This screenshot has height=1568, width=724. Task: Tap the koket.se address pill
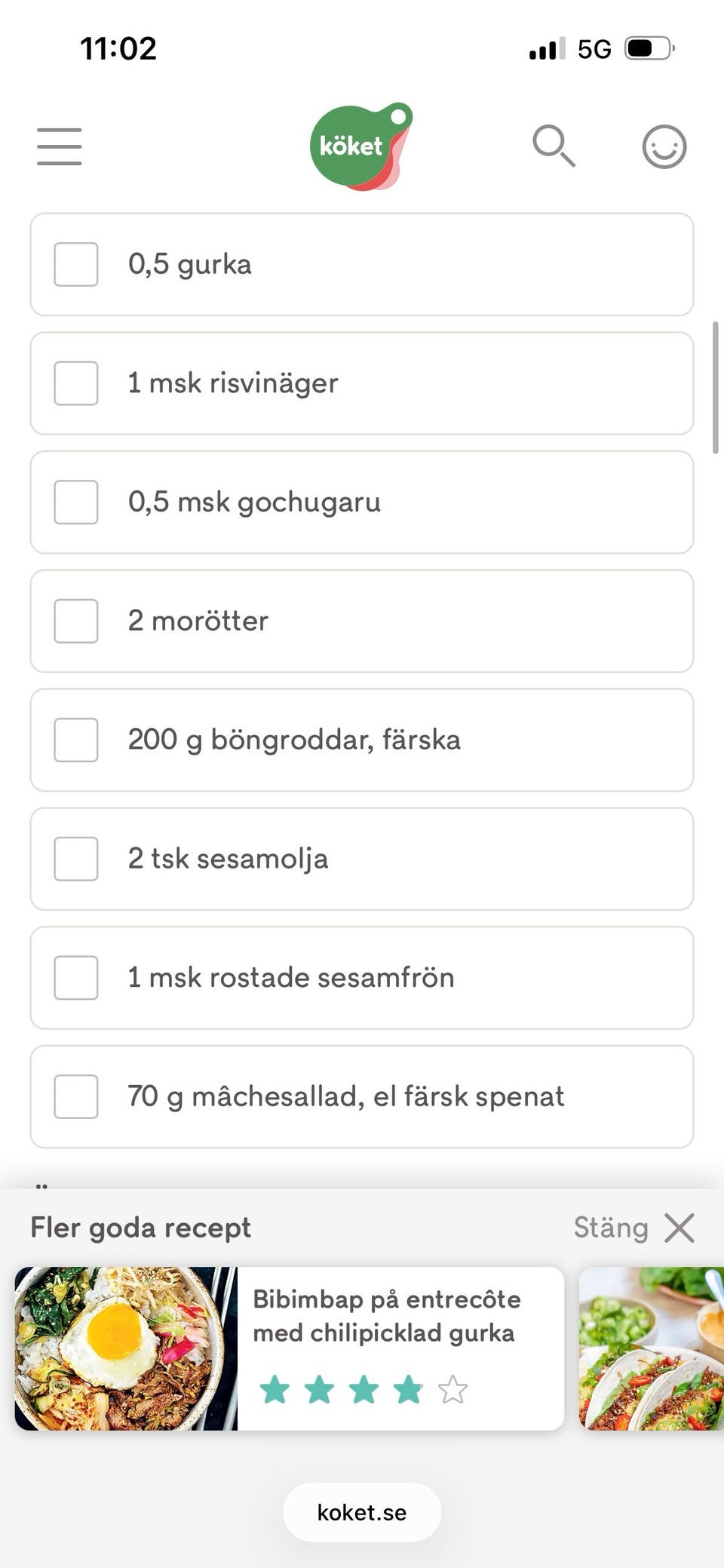tap(362, 1512)
